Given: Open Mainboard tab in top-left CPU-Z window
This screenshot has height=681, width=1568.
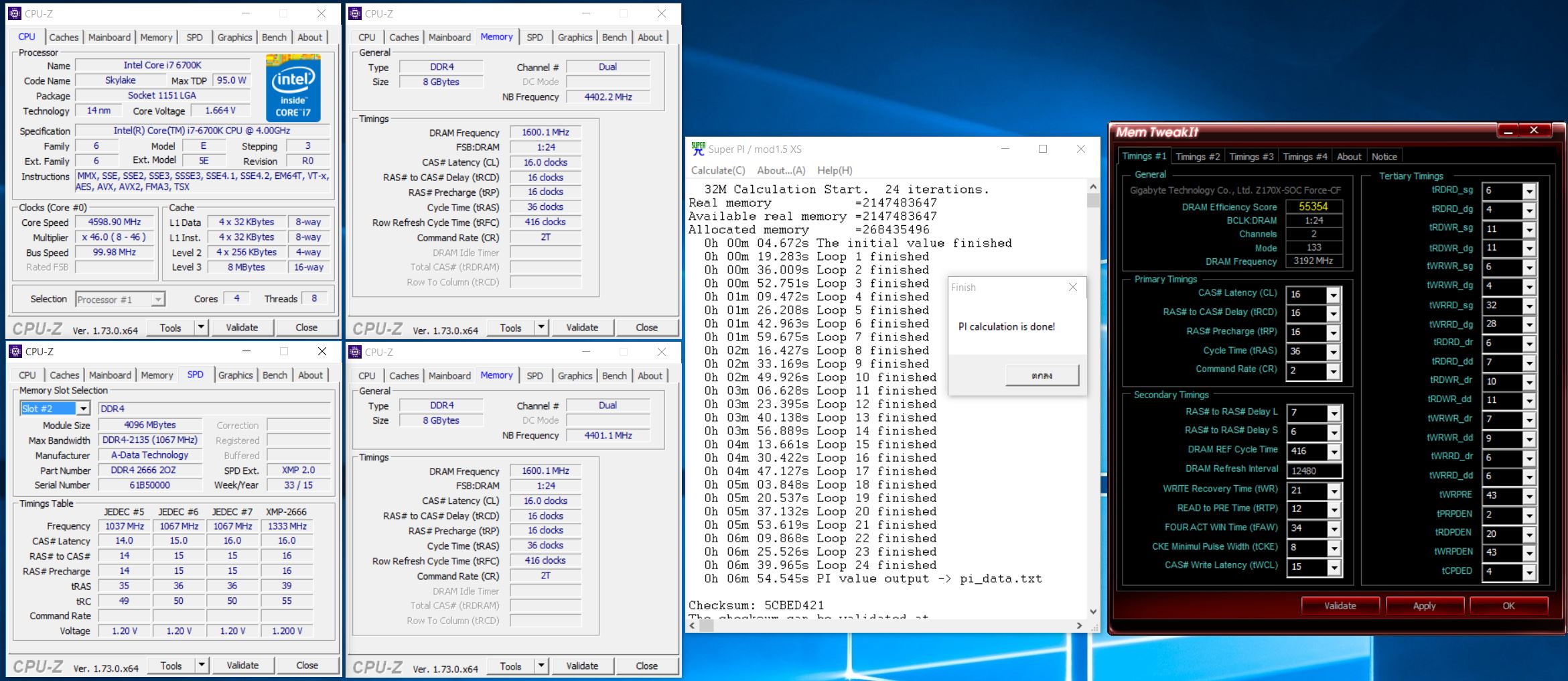Looking at the screenshot, I should coord(109,38).
